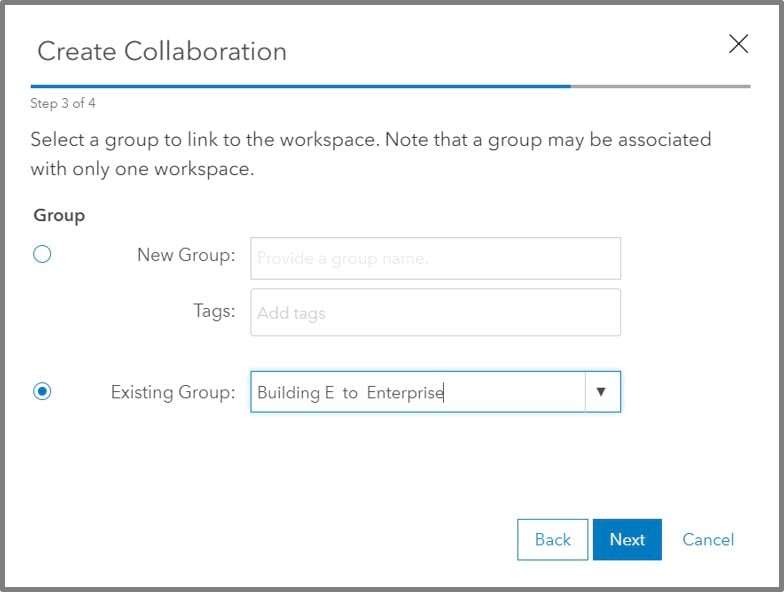Image resolution: width=784 pixels, height=592 pixels.
Task: Close the Create Collaboration dialog
Action: [x=738, y=44]
